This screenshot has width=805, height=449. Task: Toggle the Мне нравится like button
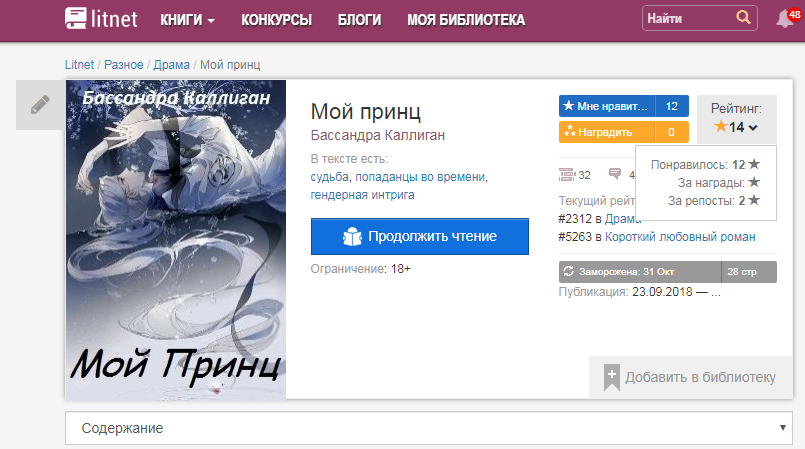[x=607, y=106]
